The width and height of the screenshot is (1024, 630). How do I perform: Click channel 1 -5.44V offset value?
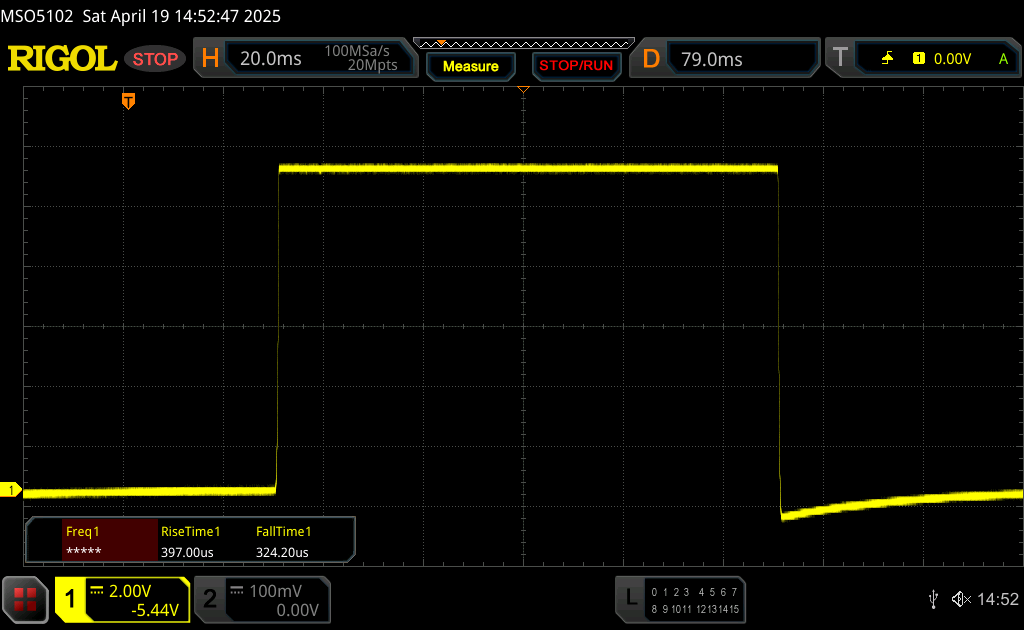click(155, 610)
